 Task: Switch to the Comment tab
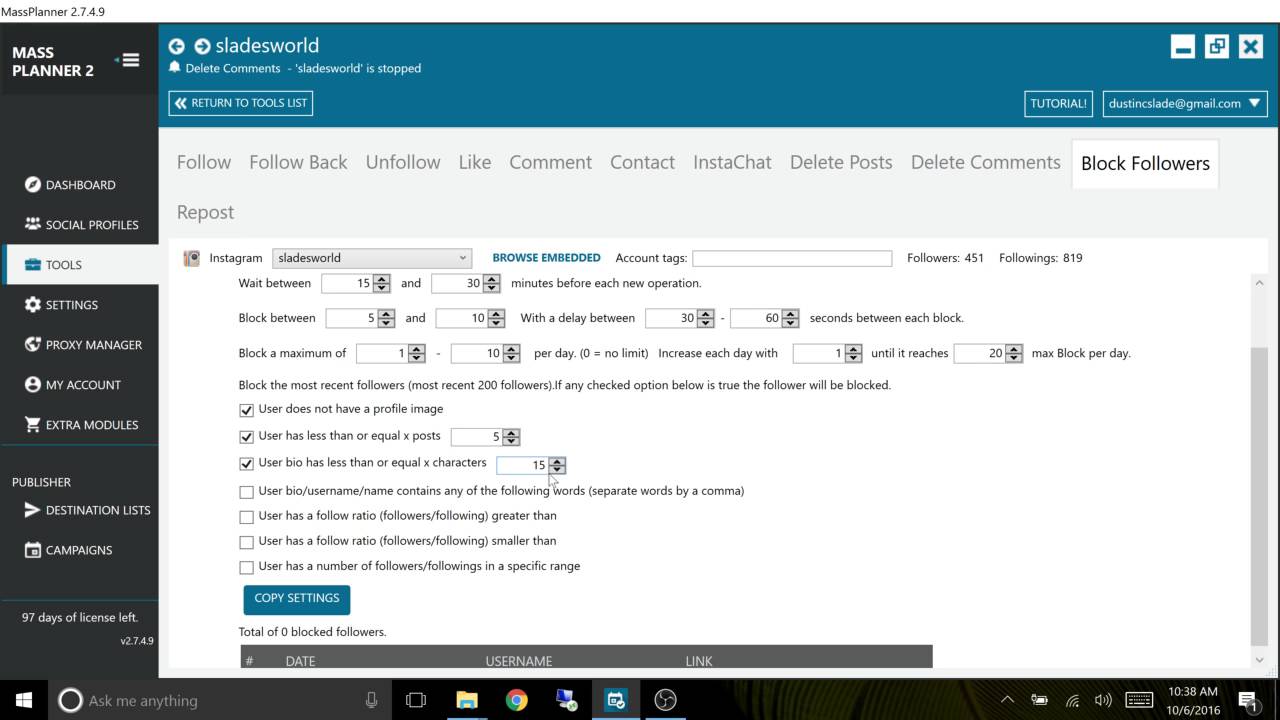point(551,162)
